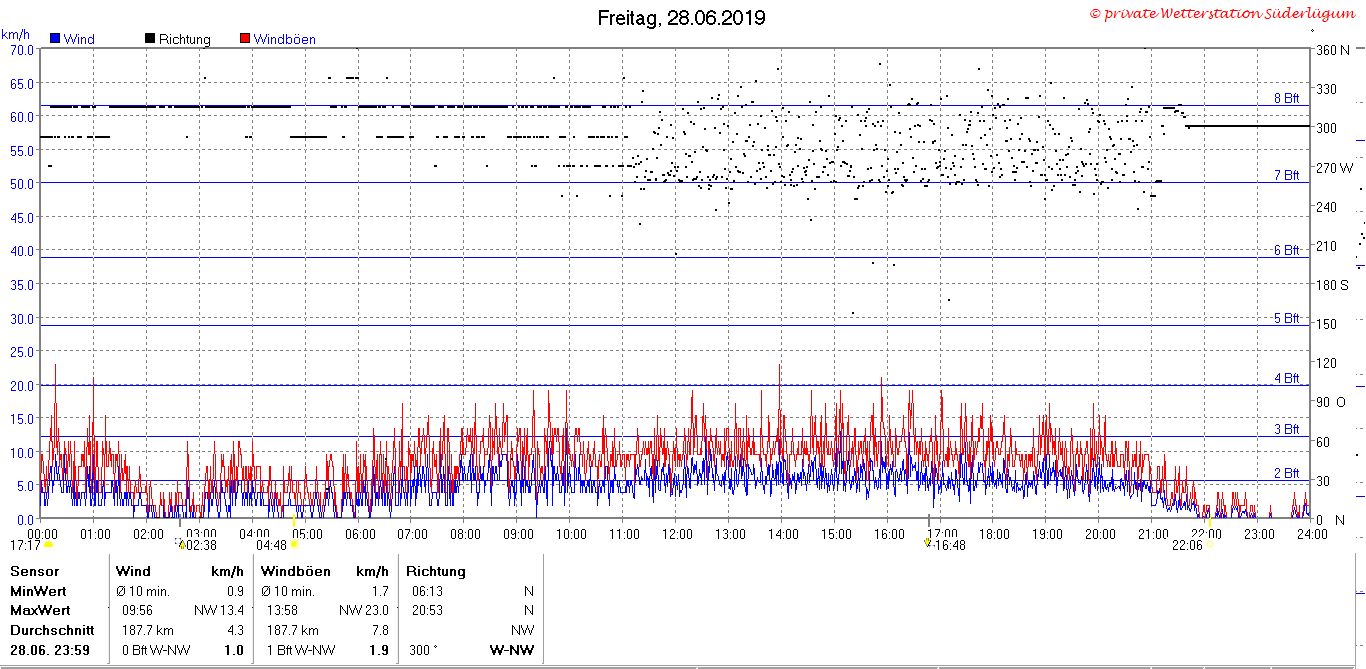Select the Richtung legend label
1366x669 pixels.
pos(185,39)
